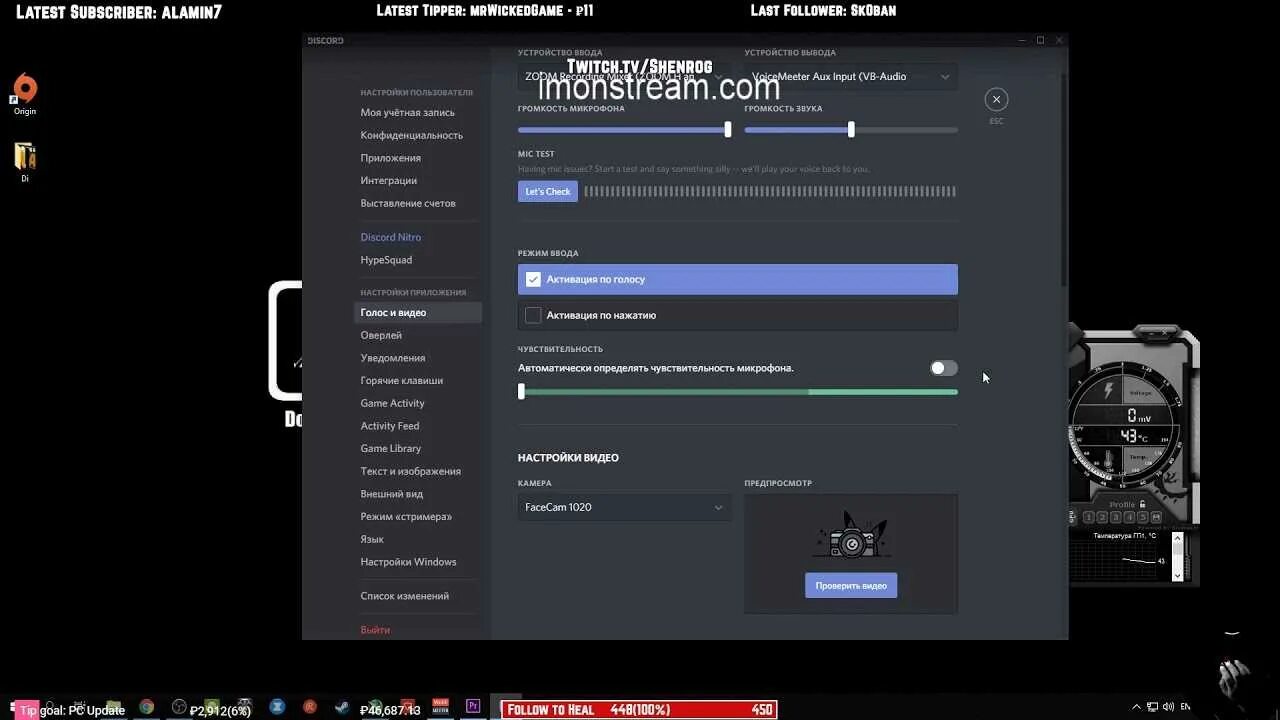
Task: Click the camera preview illustration
Action: pos(852,536)
